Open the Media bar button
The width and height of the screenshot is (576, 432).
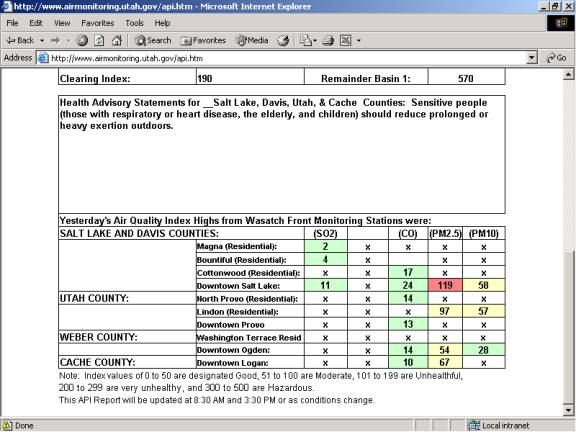point(252,40)
